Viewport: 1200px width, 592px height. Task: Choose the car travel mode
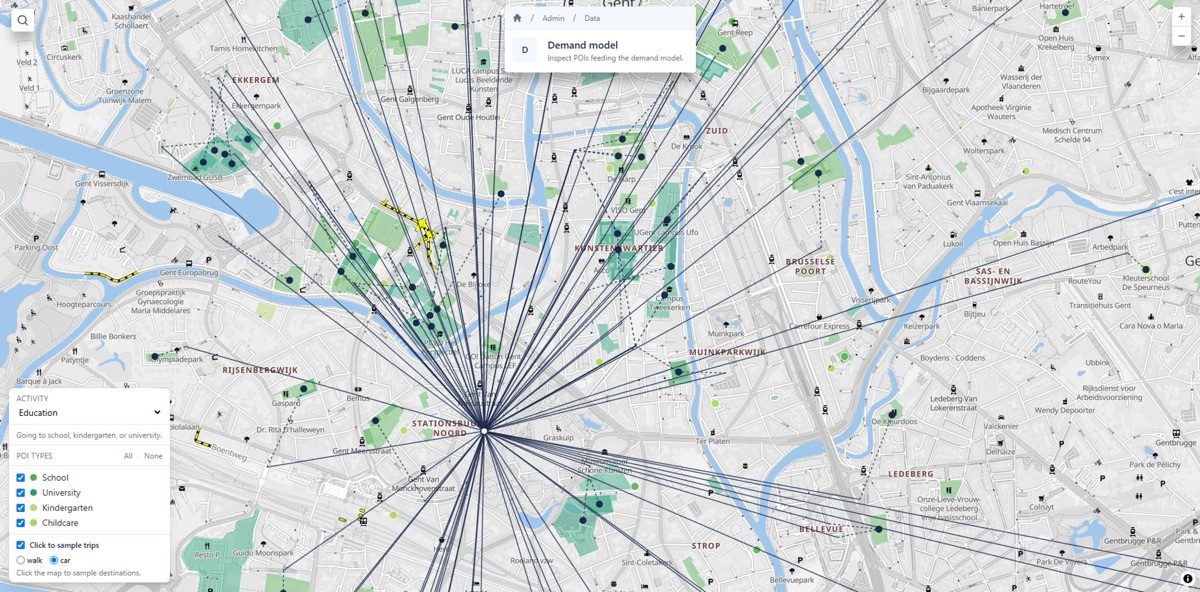(54, 560)
